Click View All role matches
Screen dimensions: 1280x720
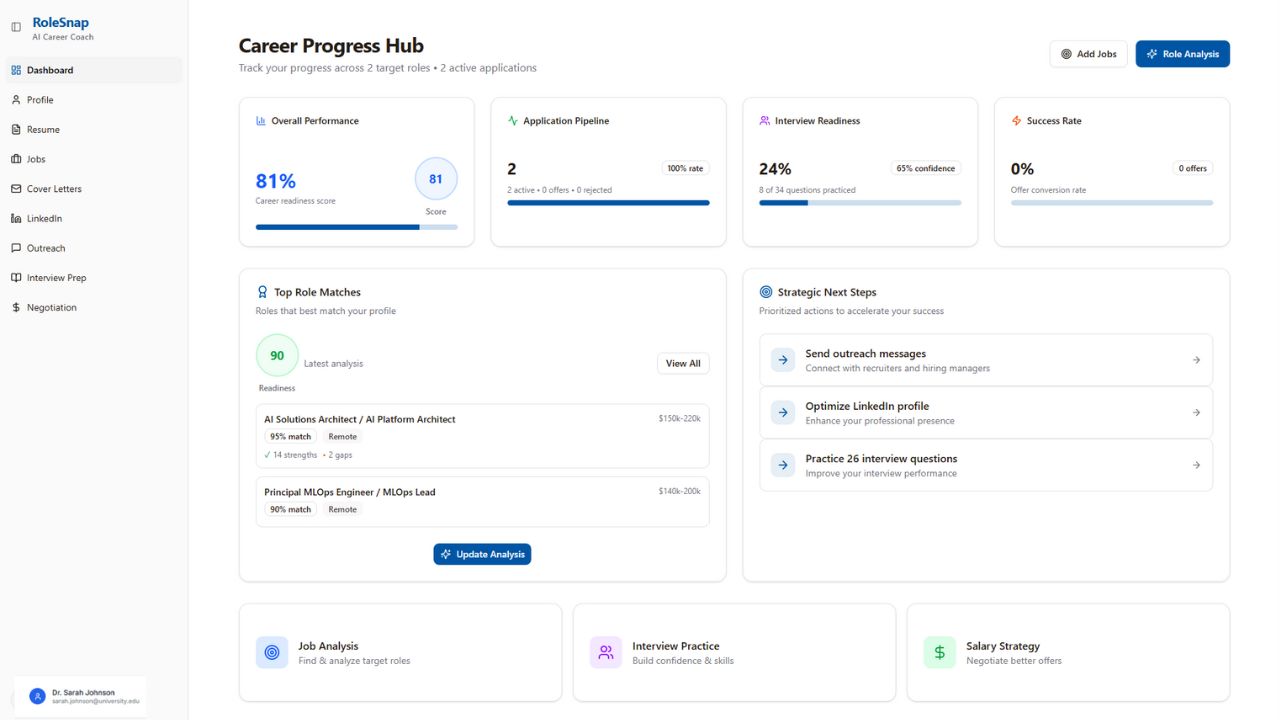(683, 364)
